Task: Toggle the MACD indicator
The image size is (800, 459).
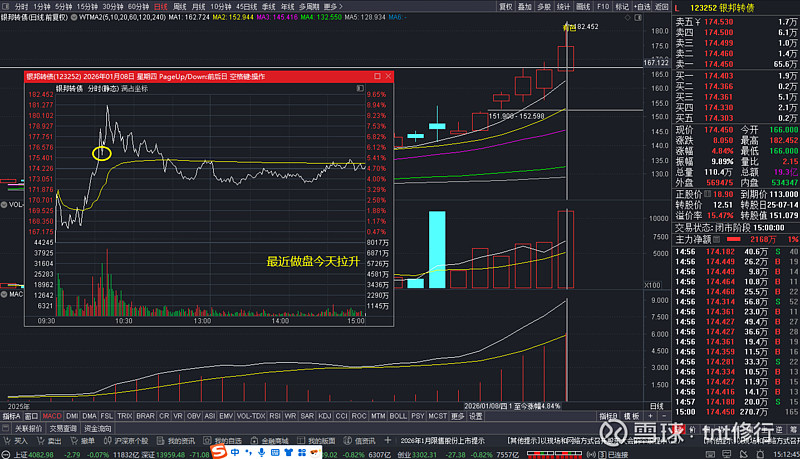Action: click(x=53, y=415)
